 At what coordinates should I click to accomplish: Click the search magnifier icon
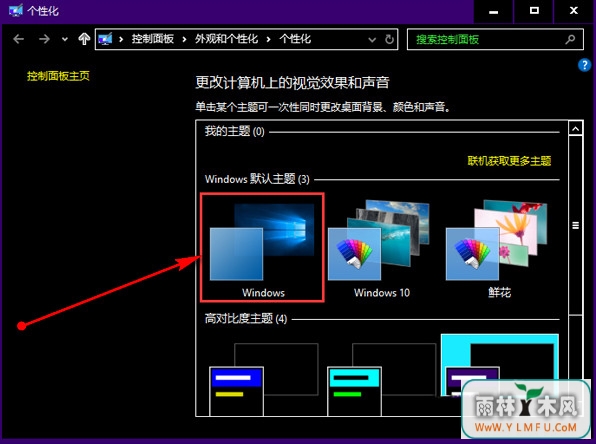pyautogui.click(x=570, y=39)
